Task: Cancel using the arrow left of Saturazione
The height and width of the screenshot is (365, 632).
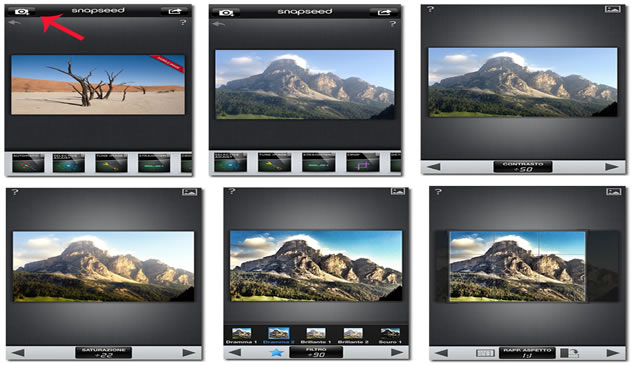Action: point(18,353)
